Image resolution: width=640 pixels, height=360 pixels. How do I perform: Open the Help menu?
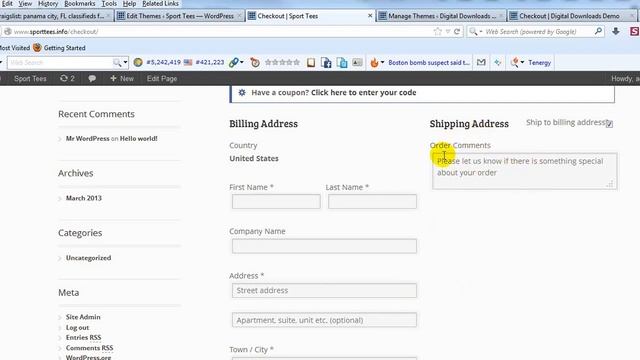click(x=129, y=4)
